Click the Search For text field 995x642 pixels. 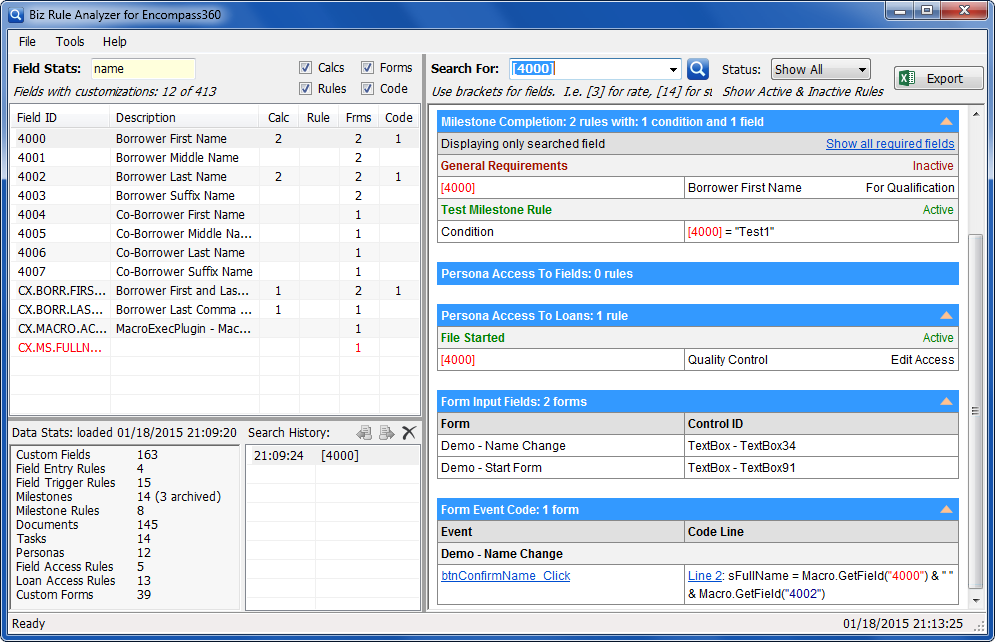pos(588,69)
